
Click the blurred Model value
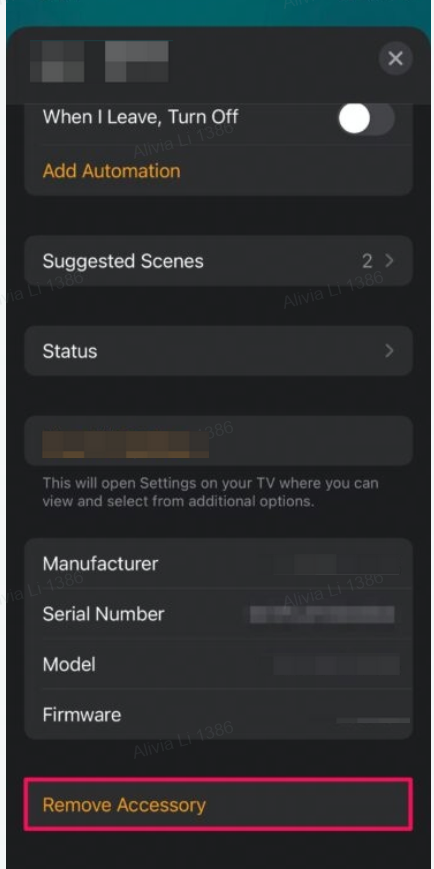pyautogui.click(x=337, y=664)
